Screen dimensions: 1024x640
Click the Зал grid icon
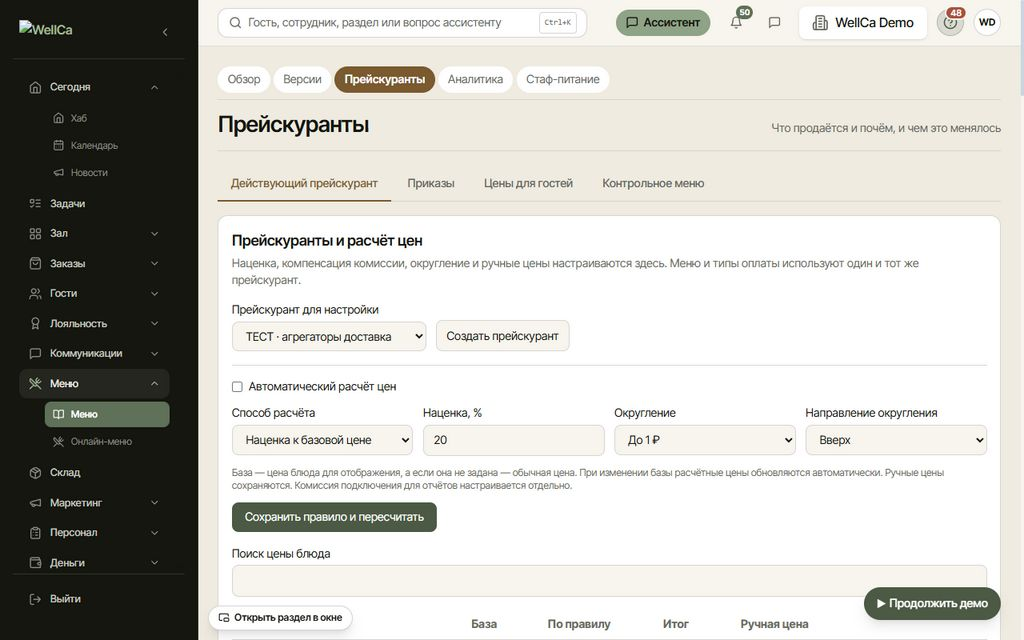[x=35, y=233]
